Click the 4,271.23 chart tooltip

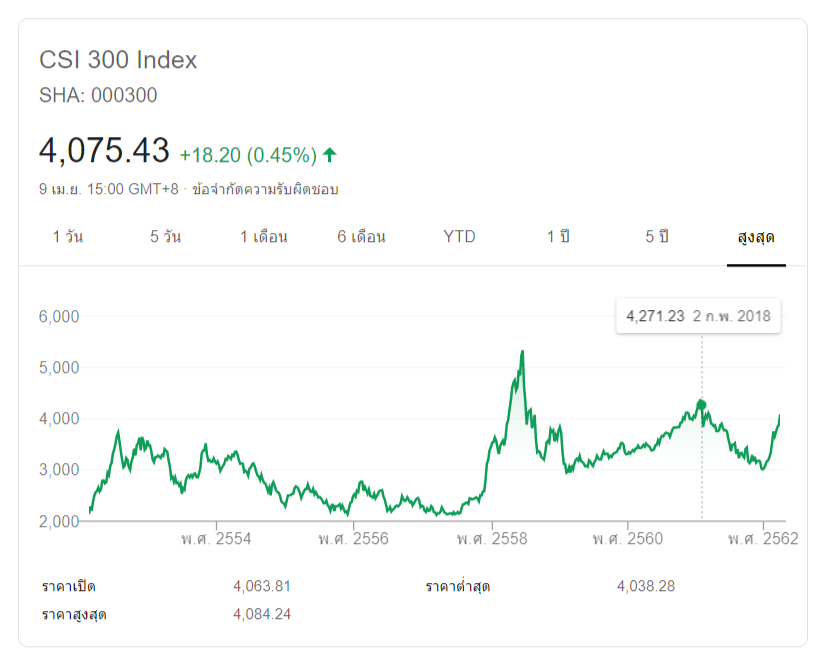(x=698, y=316)
